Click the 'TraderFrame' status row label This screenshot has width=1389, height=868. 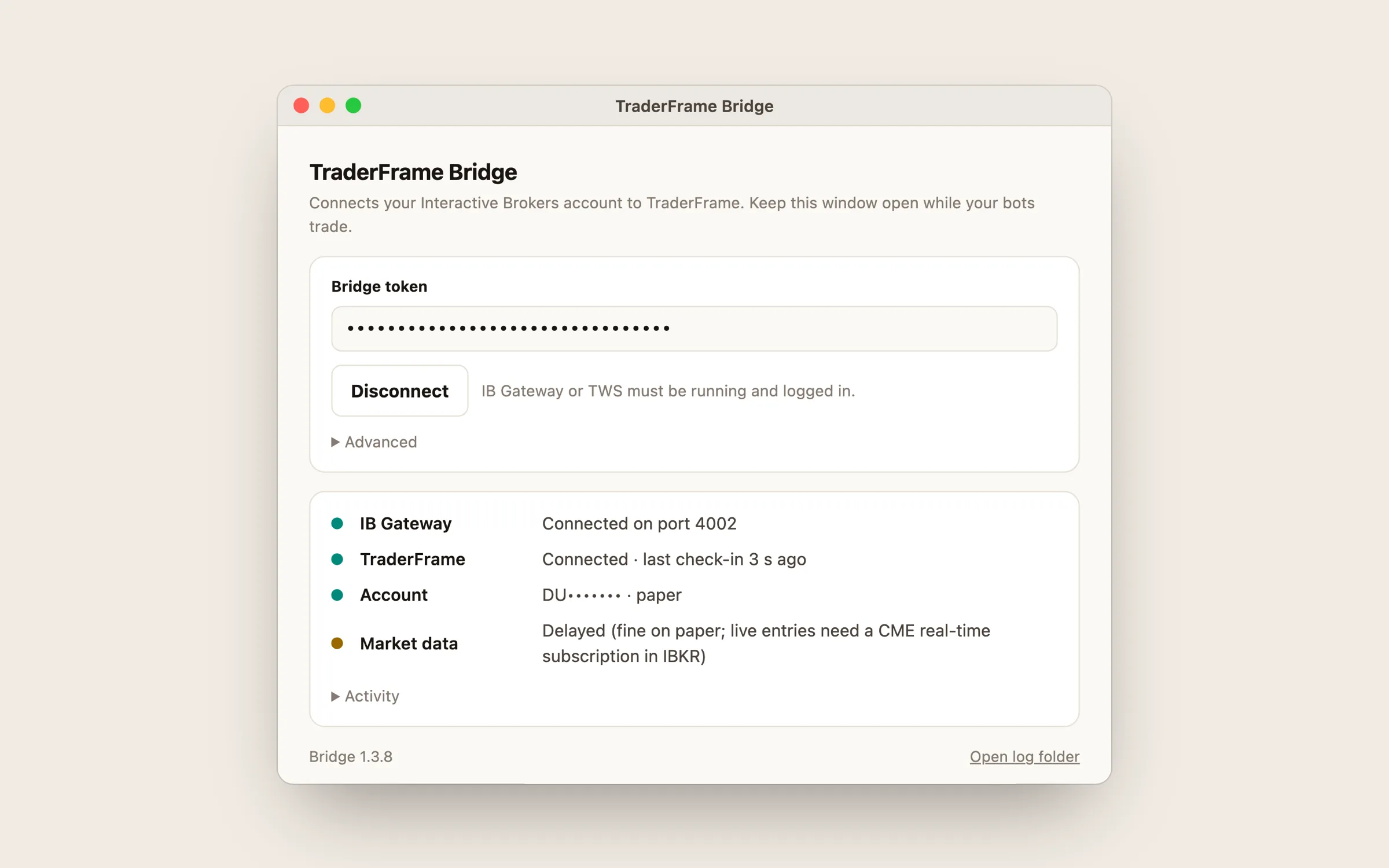(x=413, y=560)
